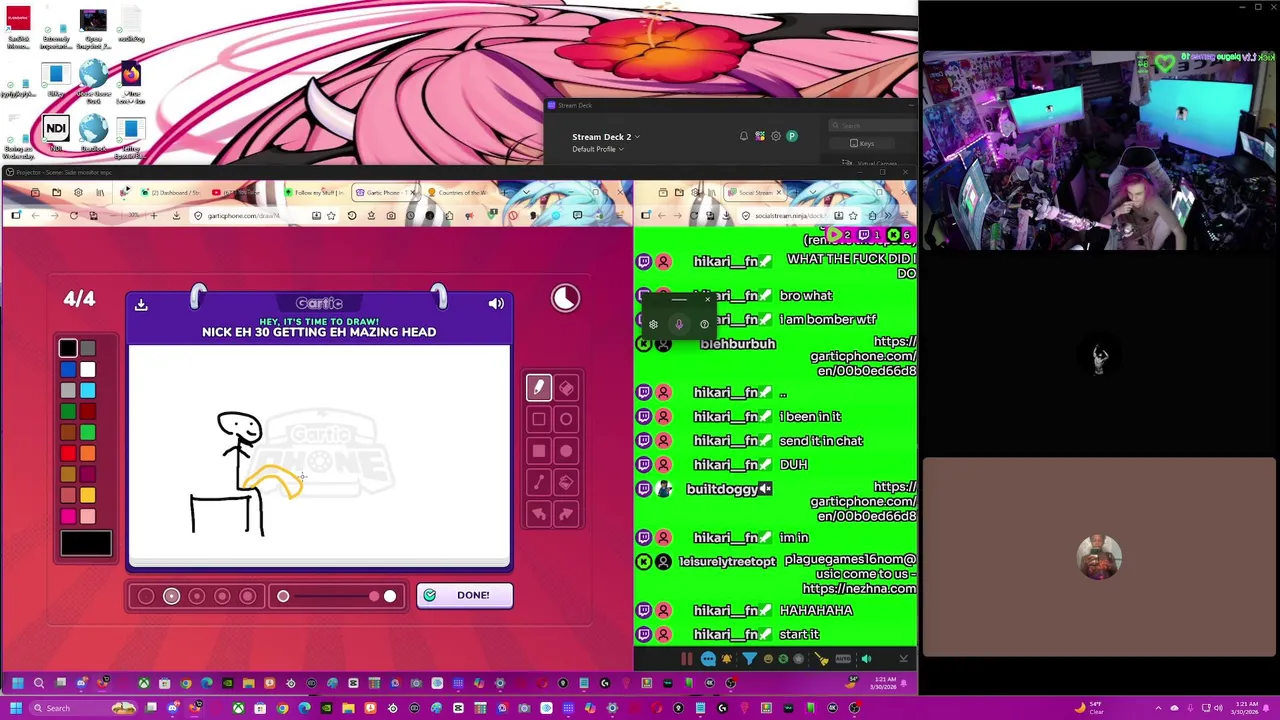Screen dimensions: 1280x720
Task: Pick the bright green color swatch
Action: (x=88, y=432)
